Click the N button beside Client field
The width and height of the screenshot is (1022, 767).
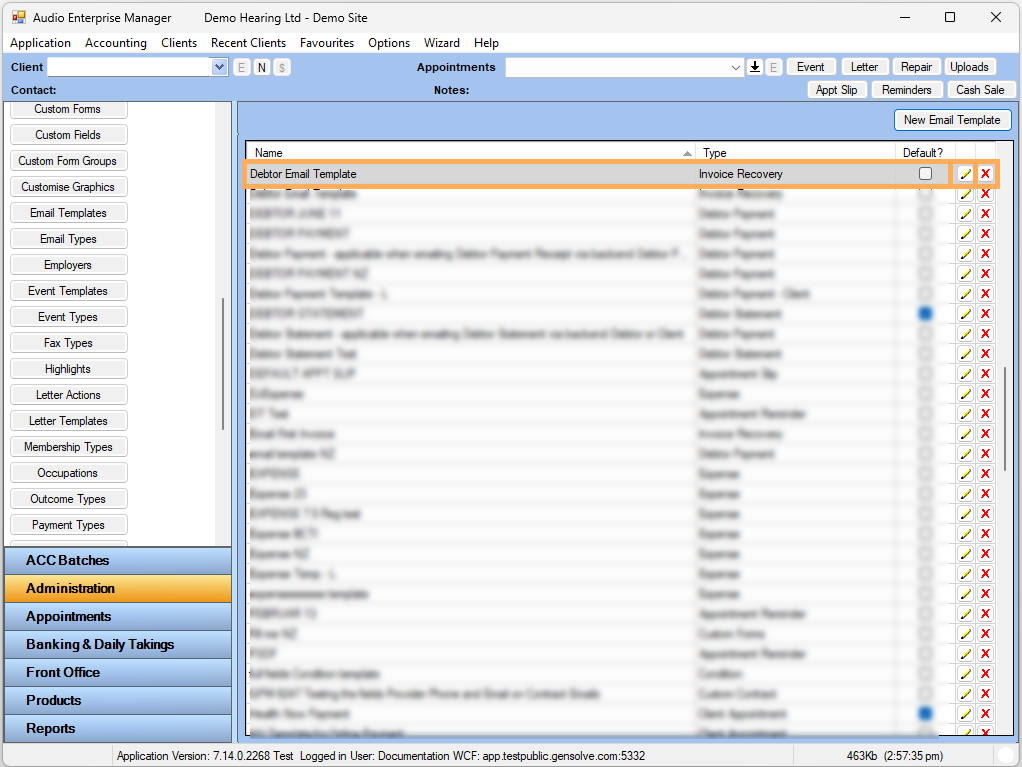262,67
